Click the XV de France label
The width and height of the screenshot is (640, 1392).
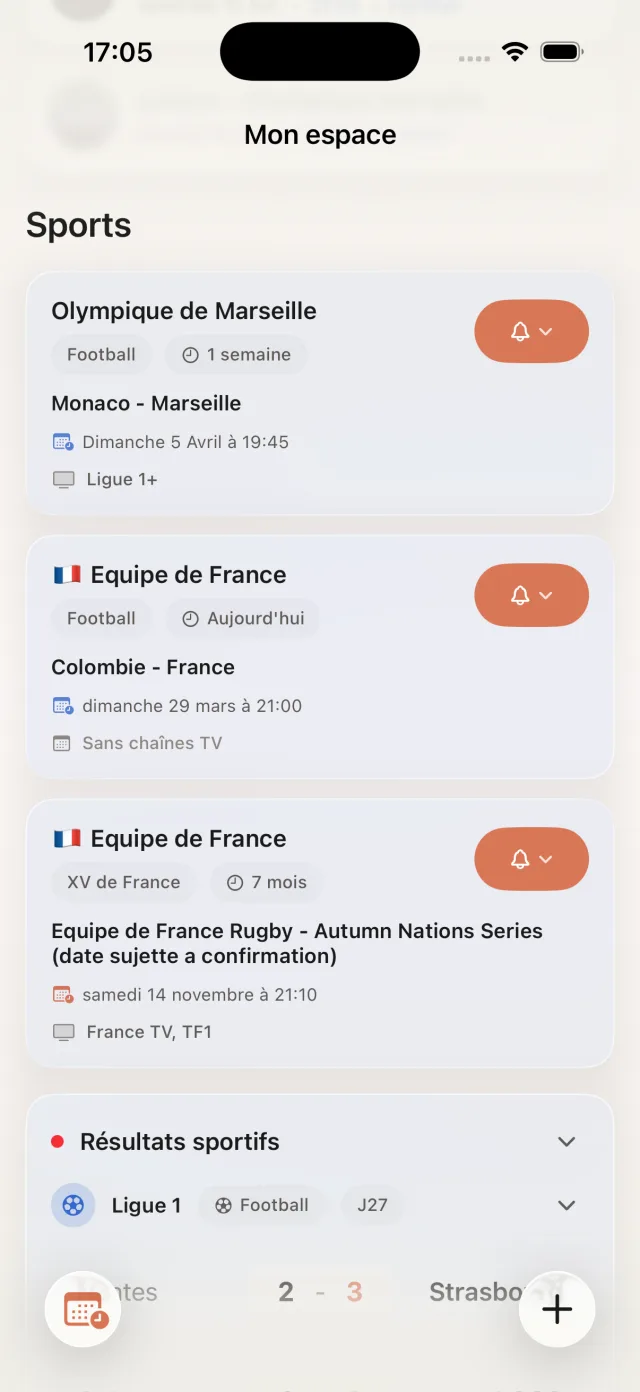(x=123, y=882)
